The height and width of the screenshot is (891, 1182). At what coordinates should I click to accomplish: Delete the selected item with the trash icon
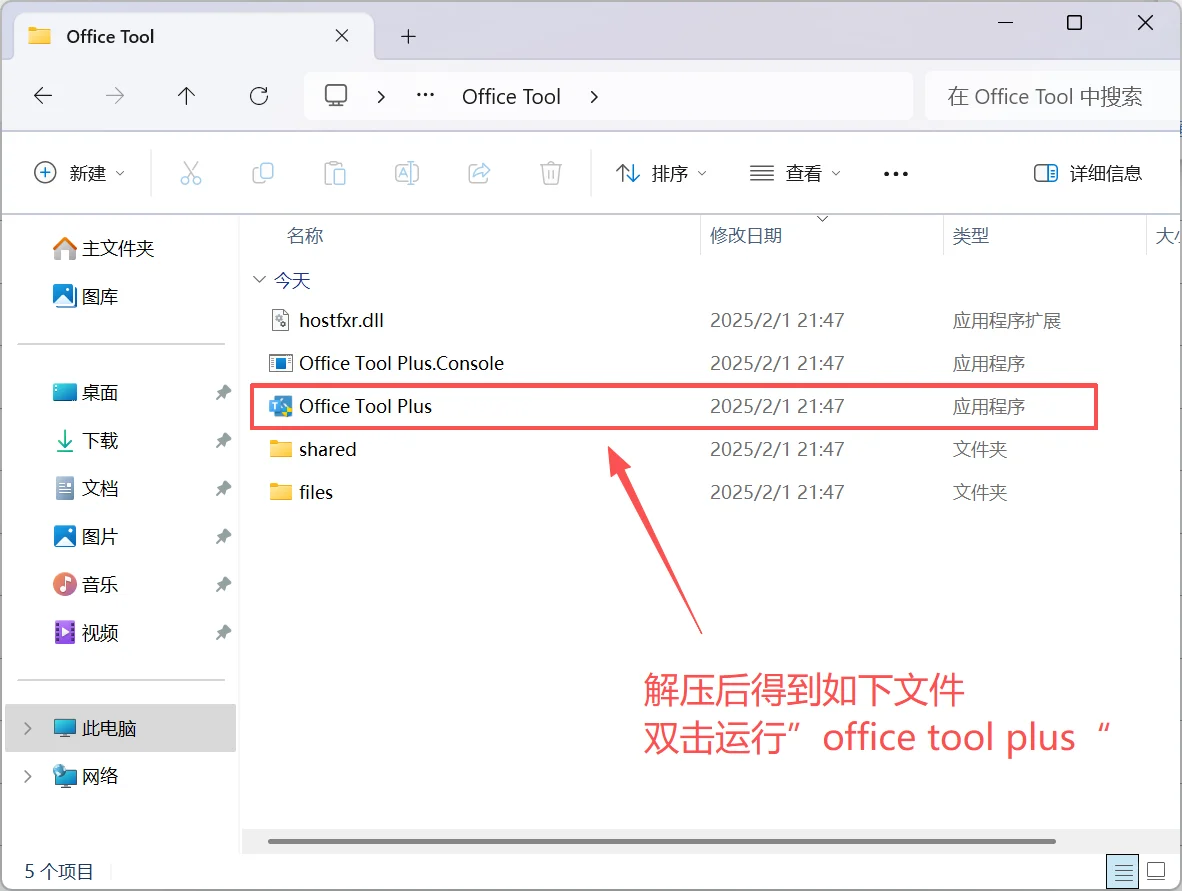tap(550, 172)
